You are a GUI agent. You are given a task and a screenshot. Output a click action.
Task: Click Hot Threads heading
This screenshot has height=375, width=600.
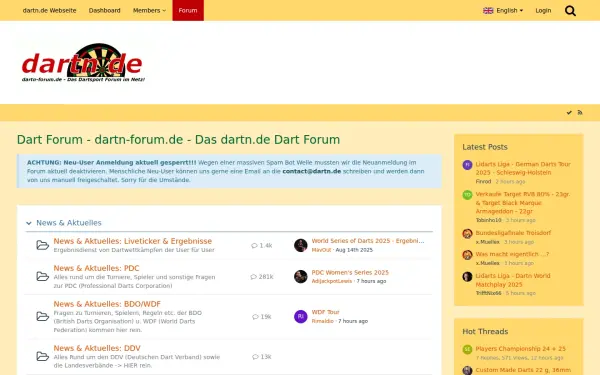point(485,331)
